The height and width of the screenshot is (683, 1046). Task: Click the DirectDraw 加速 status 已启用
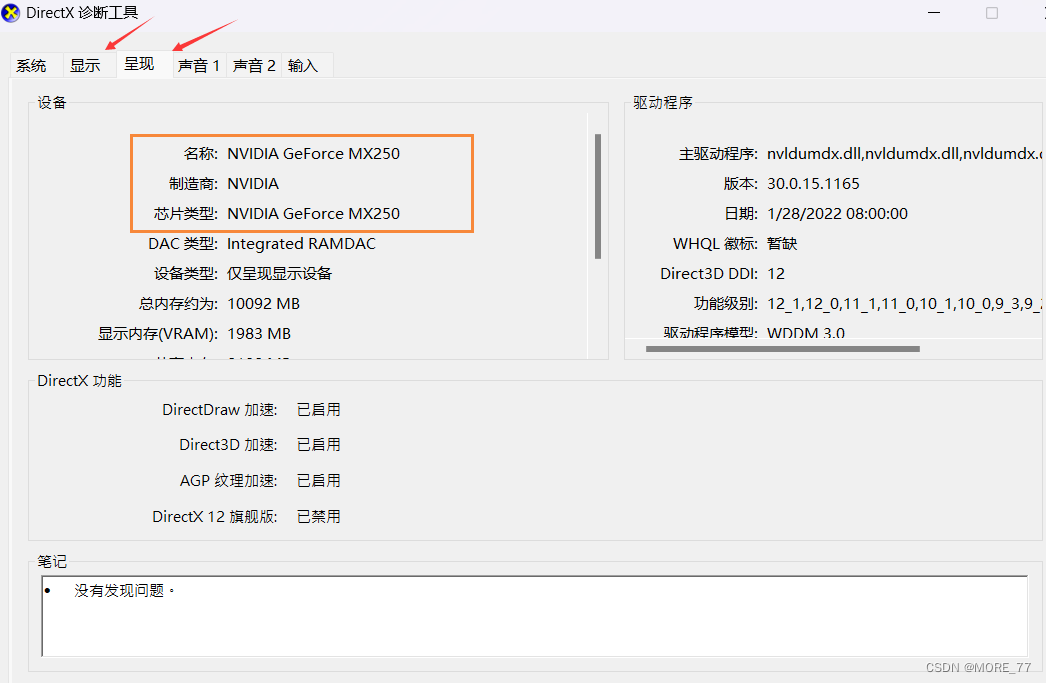(x=319, y=410)
